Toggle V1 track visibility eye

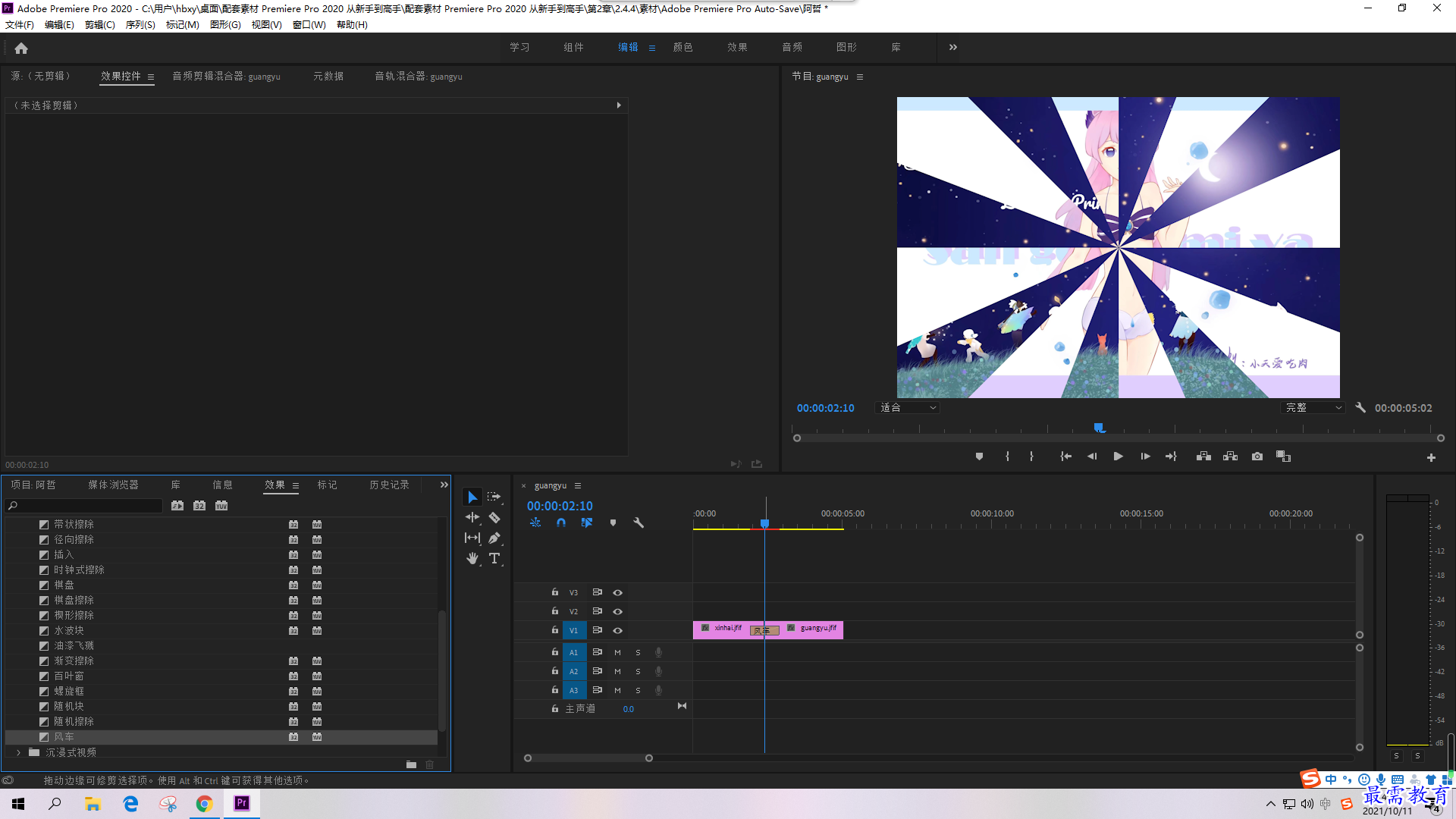pos(617,630)
